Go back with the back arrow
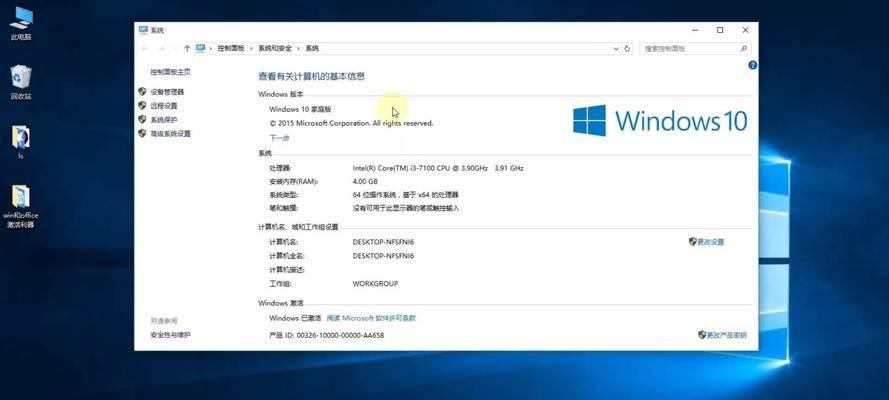Image resolution: width=889 pixels, height=400 pixels. pos(145,49)
